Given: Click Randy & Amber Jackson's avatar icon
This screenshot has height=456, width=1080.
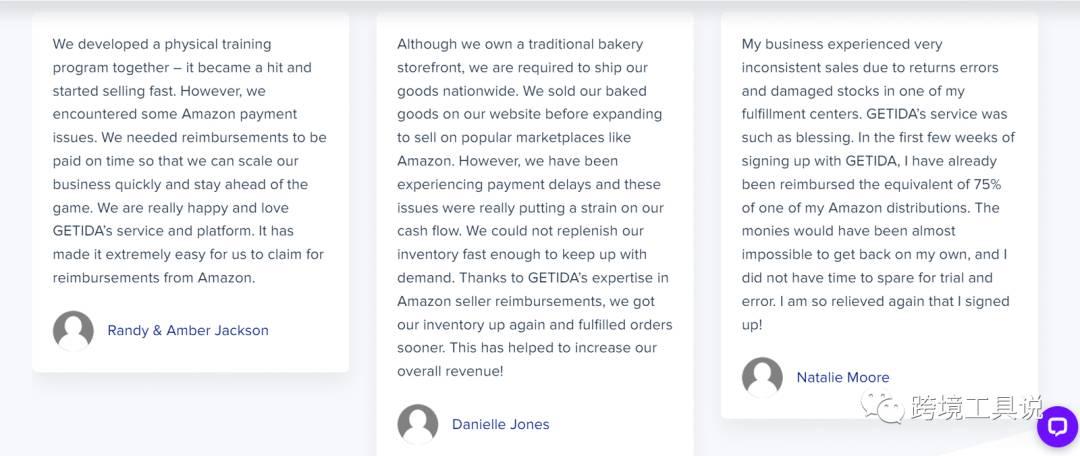Looking at the screenshot, I should click(73, 331).
